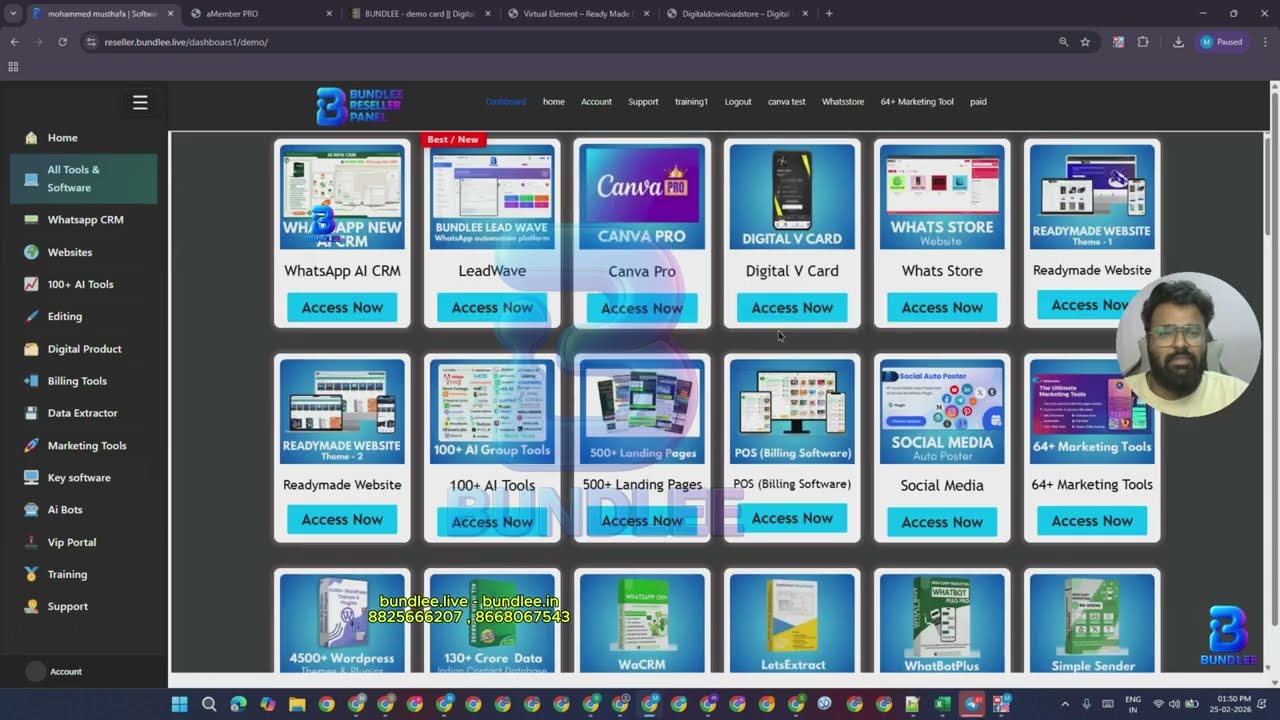Open File Explorer from taskbar
This screenshot has height=720, width=1280.
coord(297,704)
